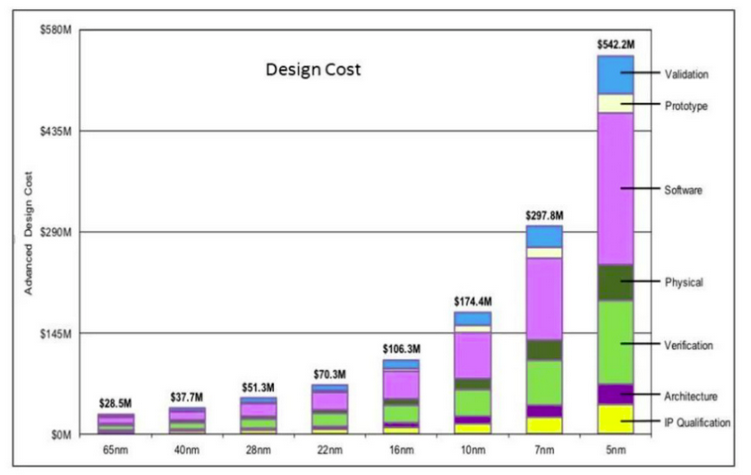The image size is (751, 475).
Task: Click the $435M y-axis tick label
Action: pos(53,132)
